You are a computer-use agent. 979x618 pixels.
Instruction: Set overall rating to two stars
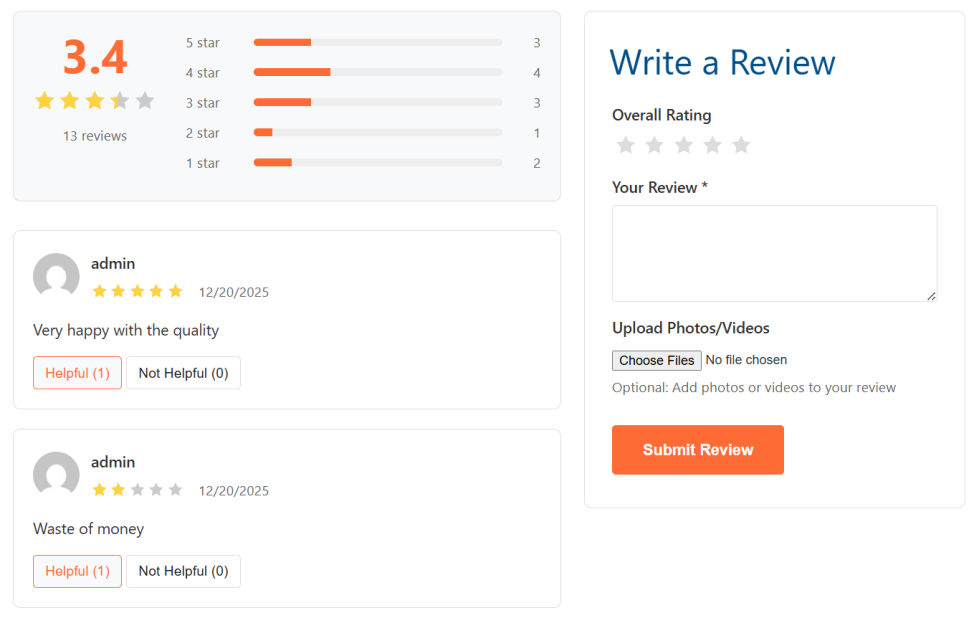coord(655,146)
